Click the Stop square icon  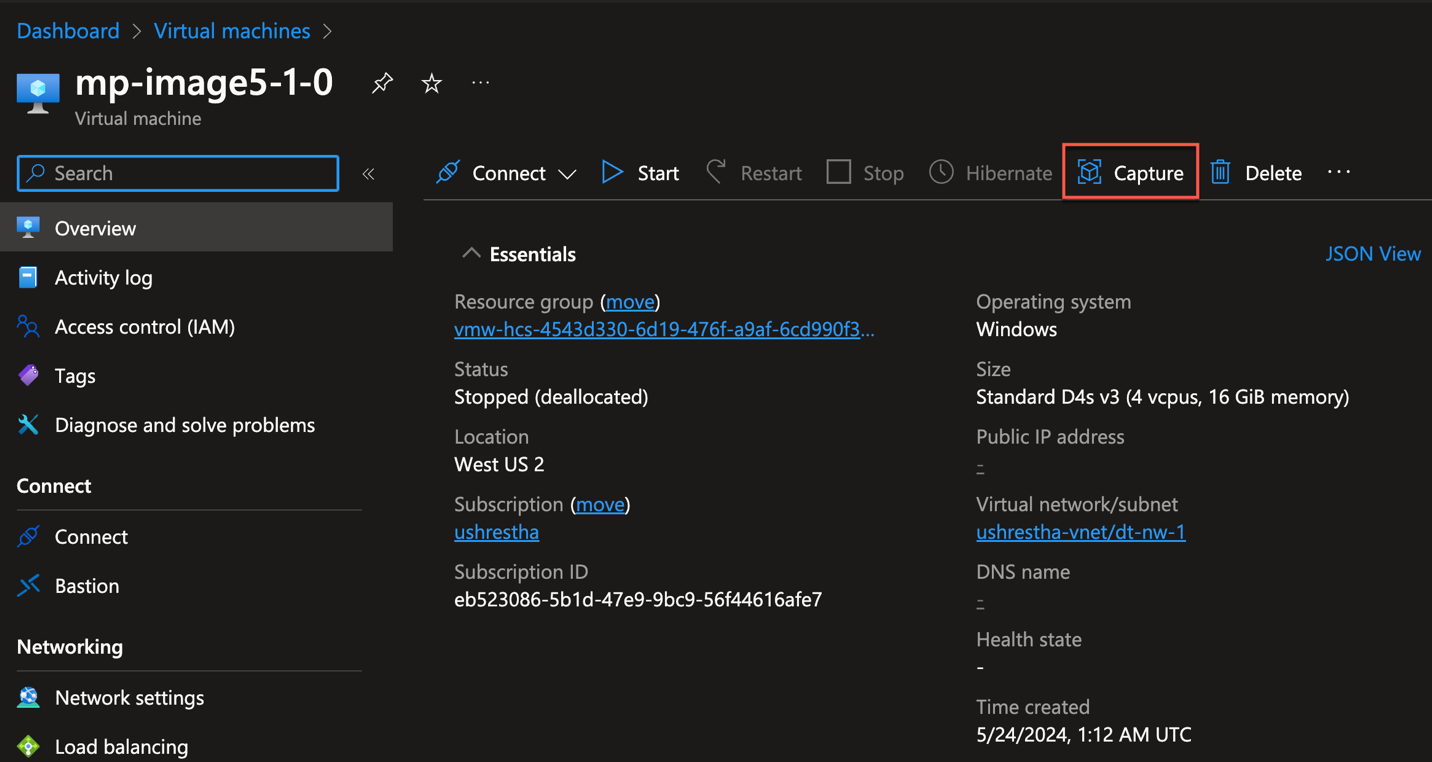839,172
